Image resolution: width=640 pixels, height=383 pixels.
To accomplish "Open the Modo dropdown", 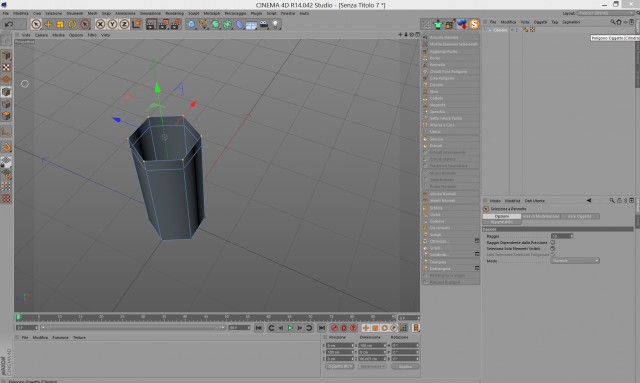I will tap(575, 261).
